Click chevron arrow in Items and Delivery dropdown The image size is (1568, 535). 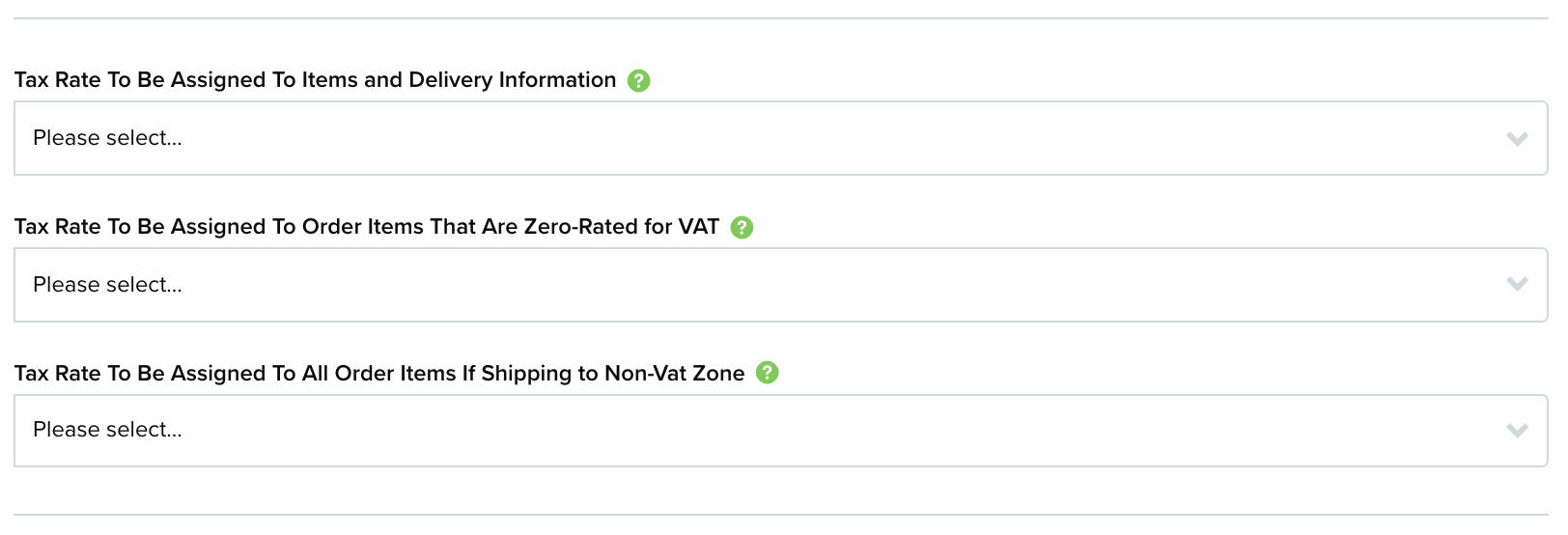(1517, 139)
